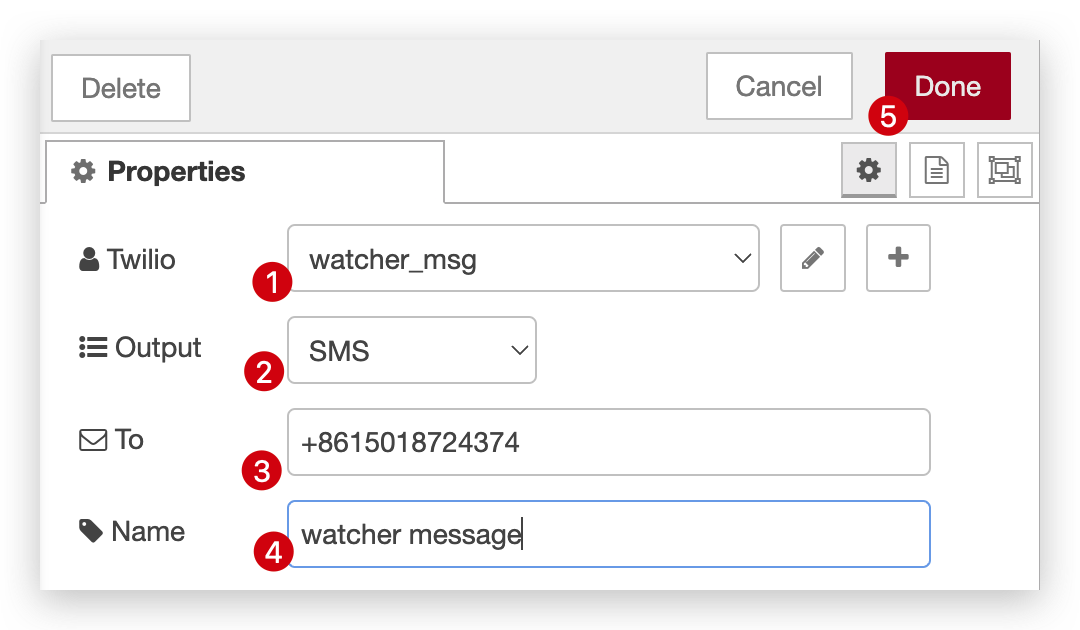
Task: Click the Twilio label
Action: click(x=127, y=260)
